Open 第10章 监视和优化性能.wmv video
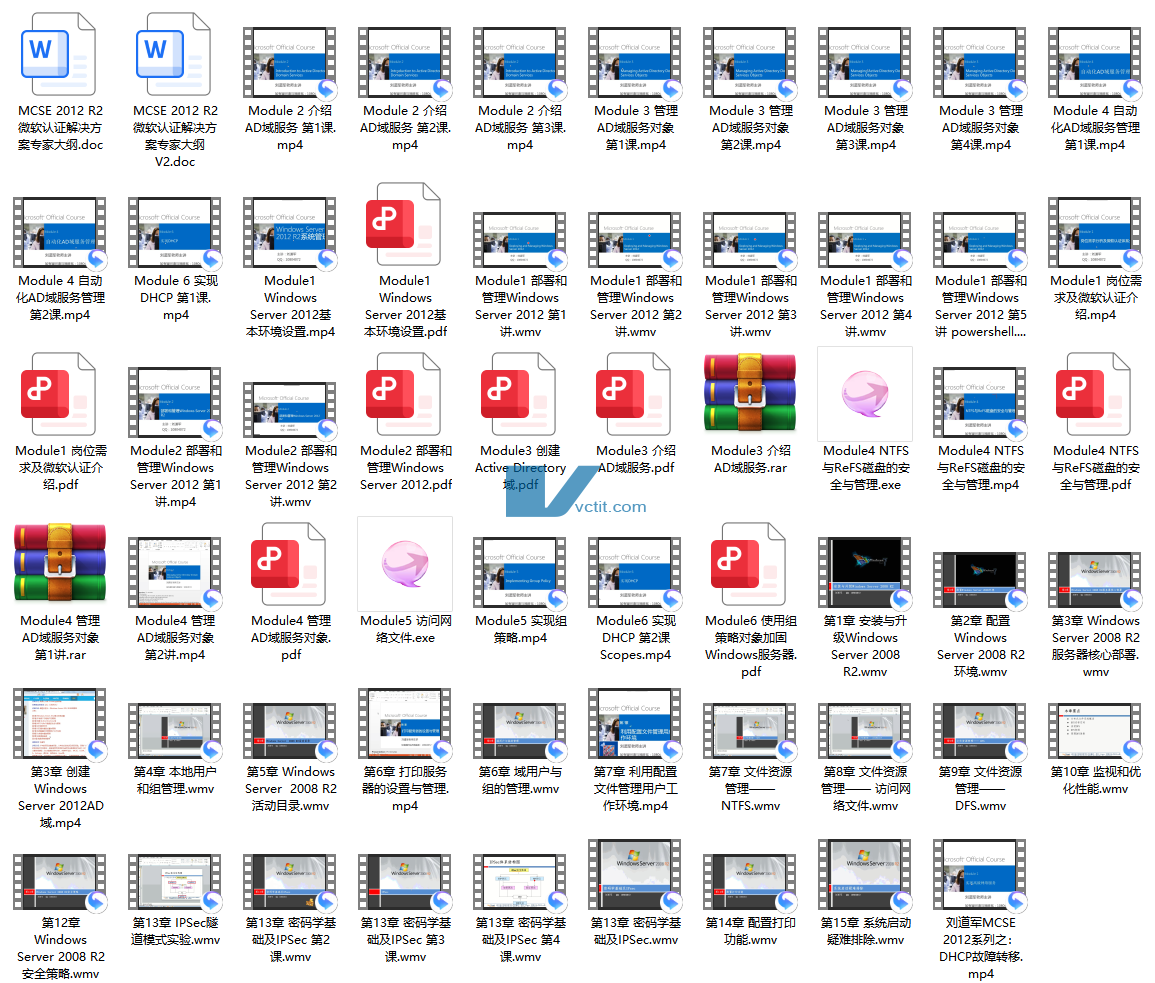The width and height of the screenshot is (1155, 983). click(x=1095, y=731)
